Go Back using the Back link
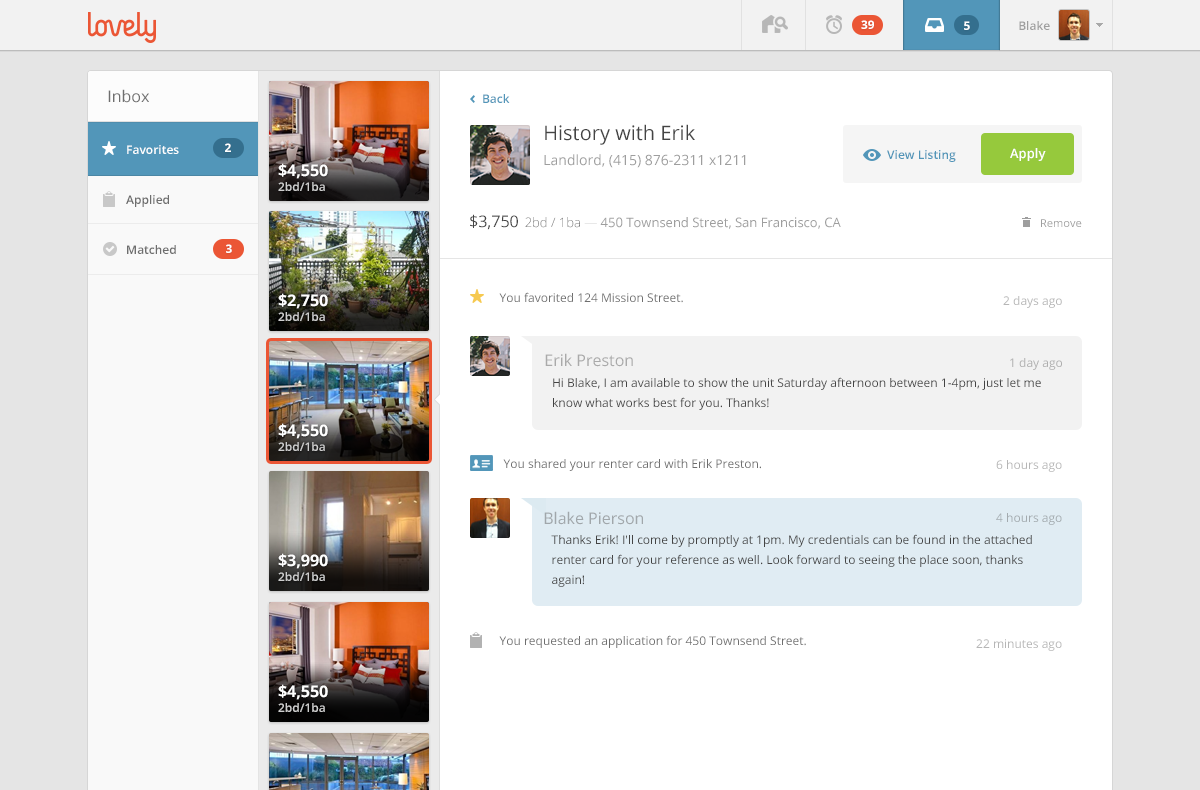Image resolution: width=1200 pixels, height=790 pixels. pos(490,99)
